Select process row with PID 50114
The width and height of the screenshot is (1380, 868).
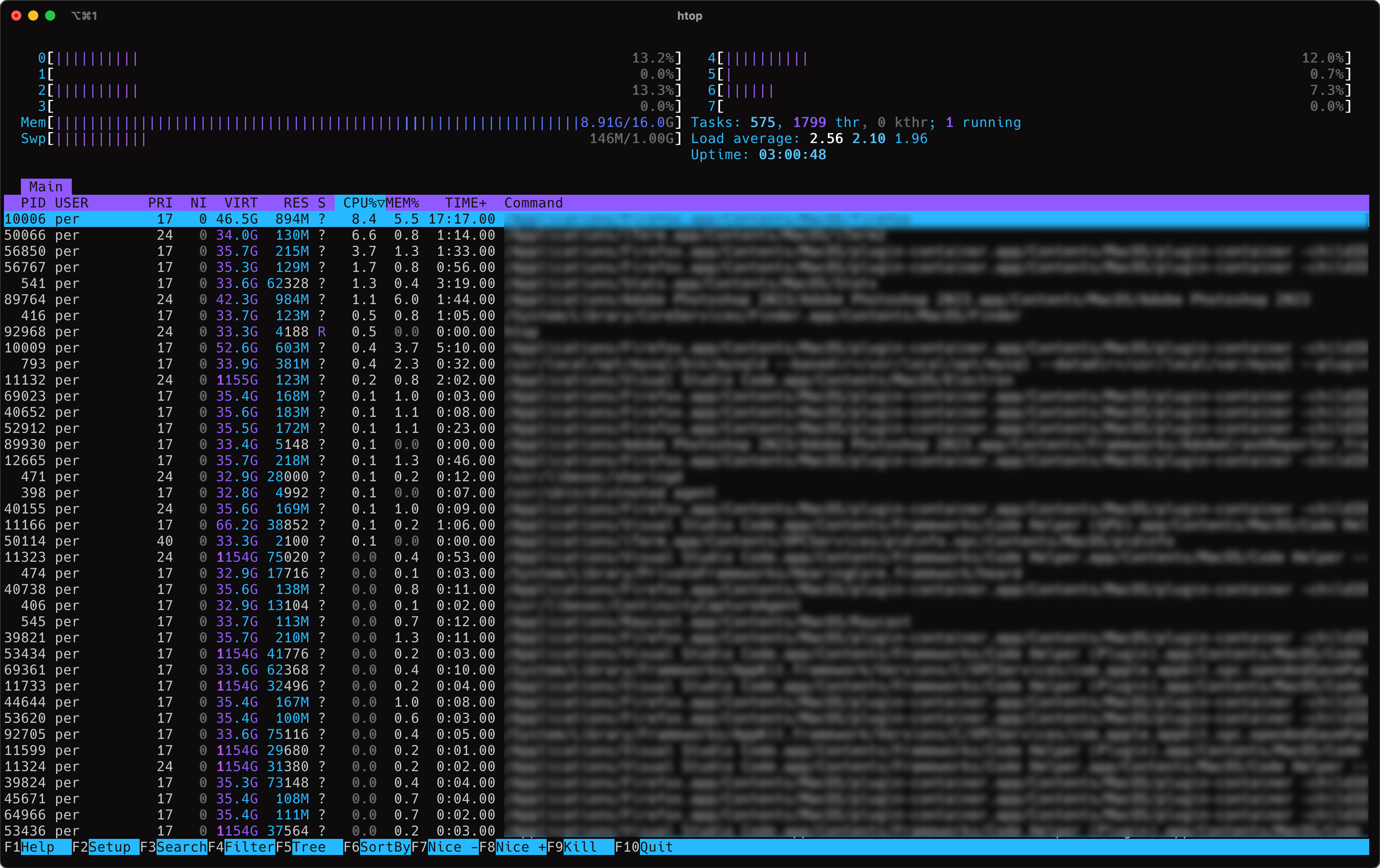[x=686, y=541]
